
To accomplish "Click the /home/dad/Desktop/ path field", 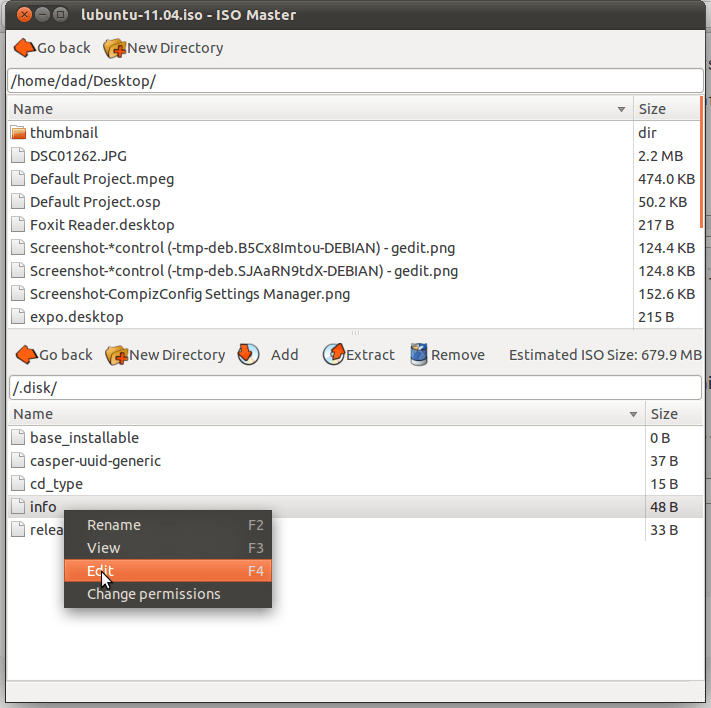I will click(x=355, y=81).
